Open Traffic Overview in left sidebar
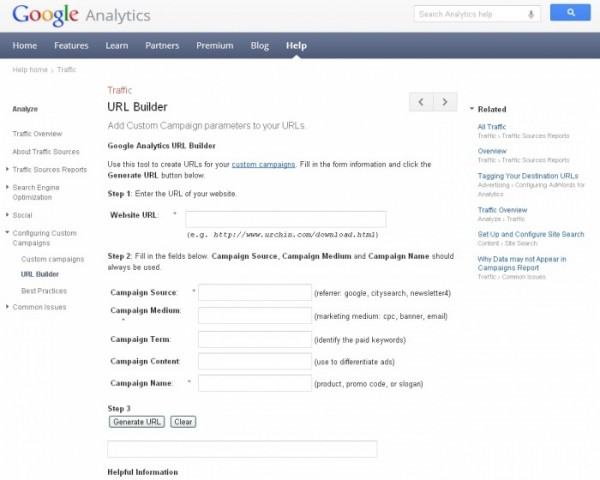The image size is (600, 480). (37, 134)
